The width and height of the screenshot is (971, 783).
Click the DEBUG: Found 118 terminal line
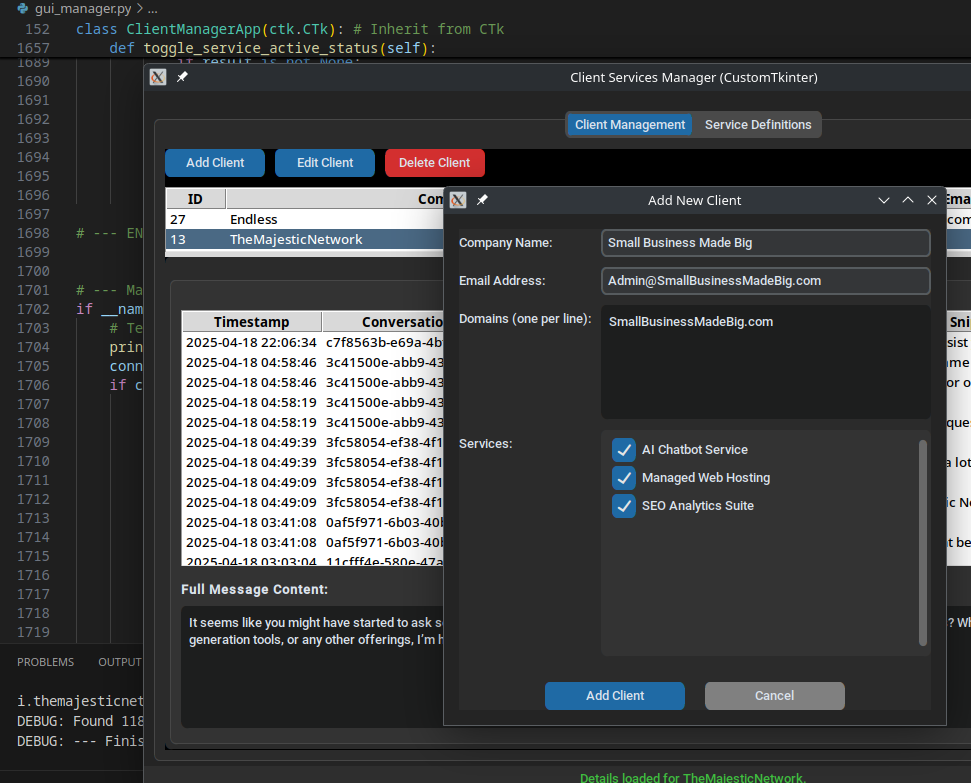(x=80, y=721)
